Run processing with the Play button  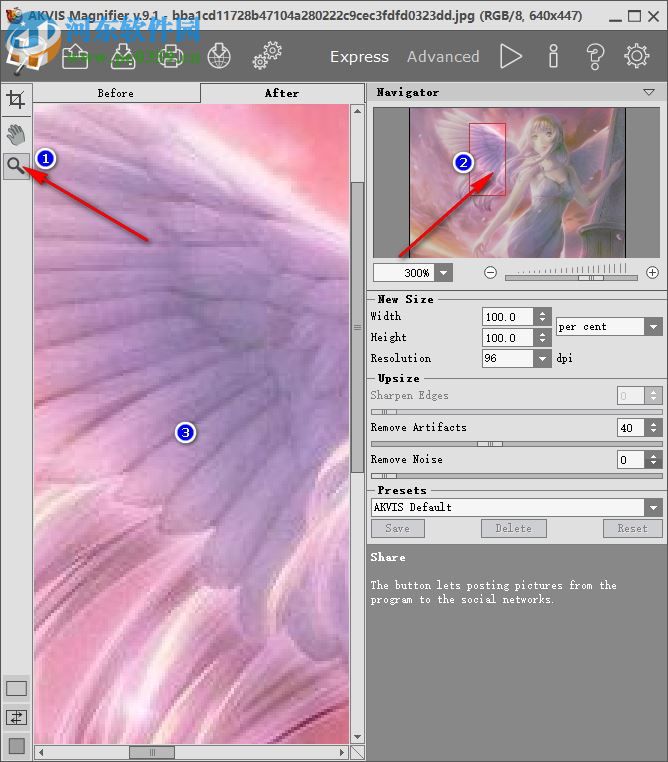pos(511,56)
